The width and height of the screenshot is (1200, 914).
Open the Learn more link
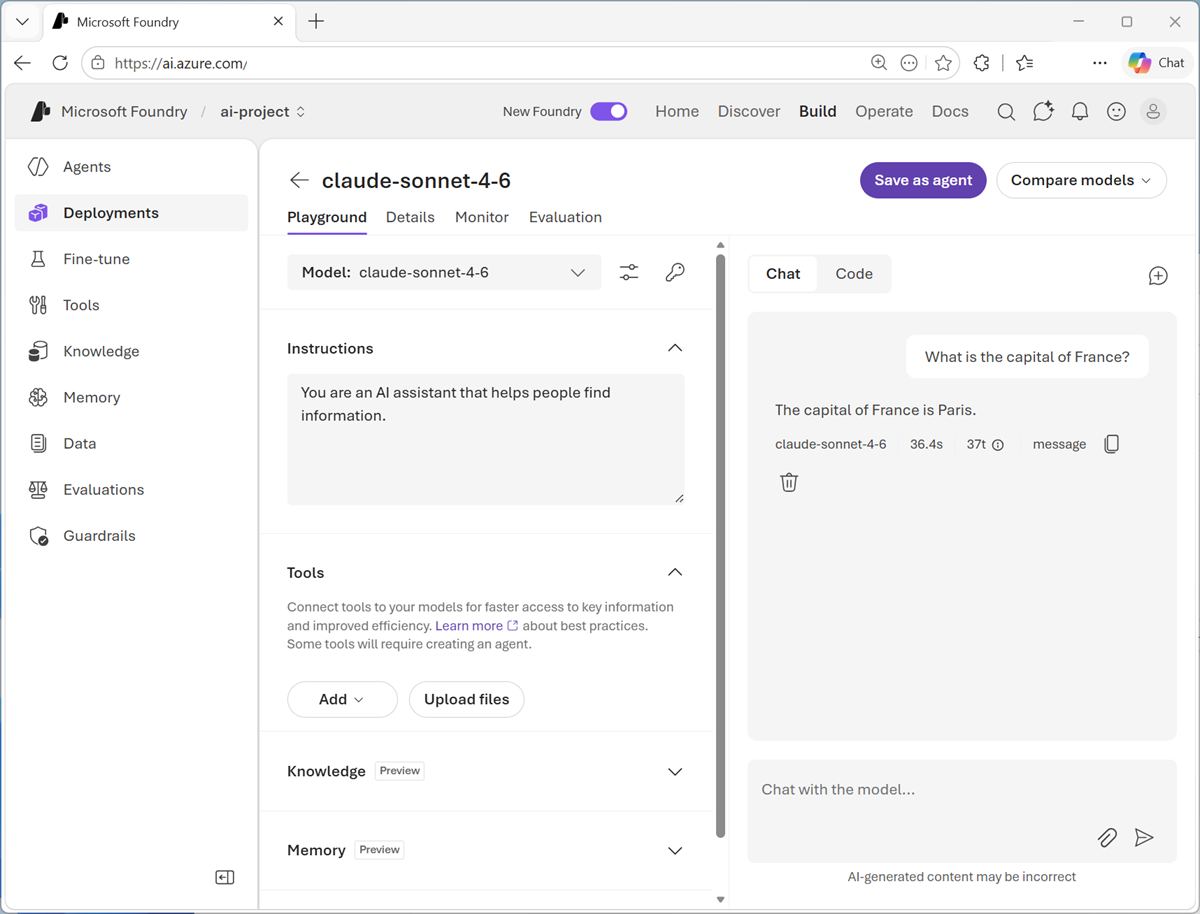(476, 626)
